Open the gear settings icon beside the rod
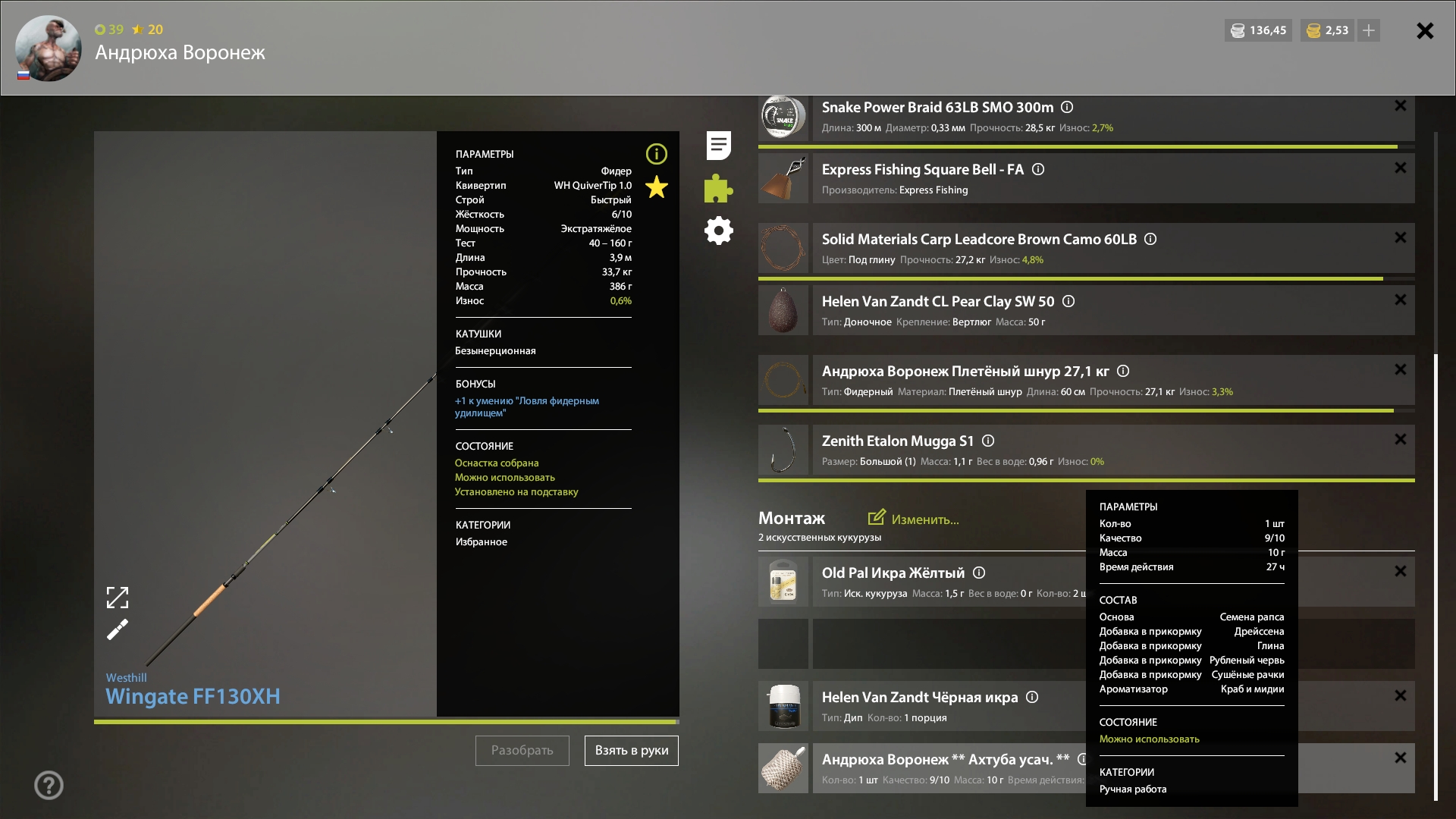1456x819 pixels. [x=717, y=231]
